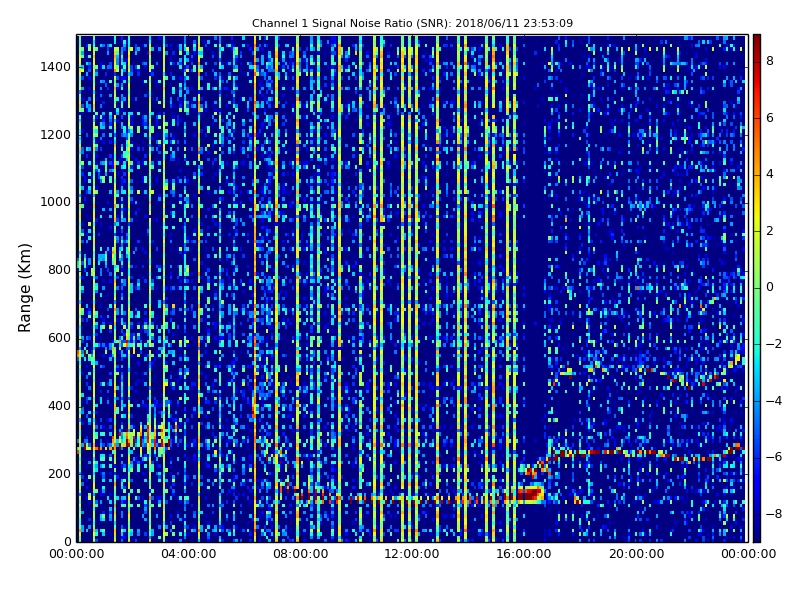Viewport: 800px width, 600px height.
Task: Click the colorbar label 6
Action: [x=770, y=118]
